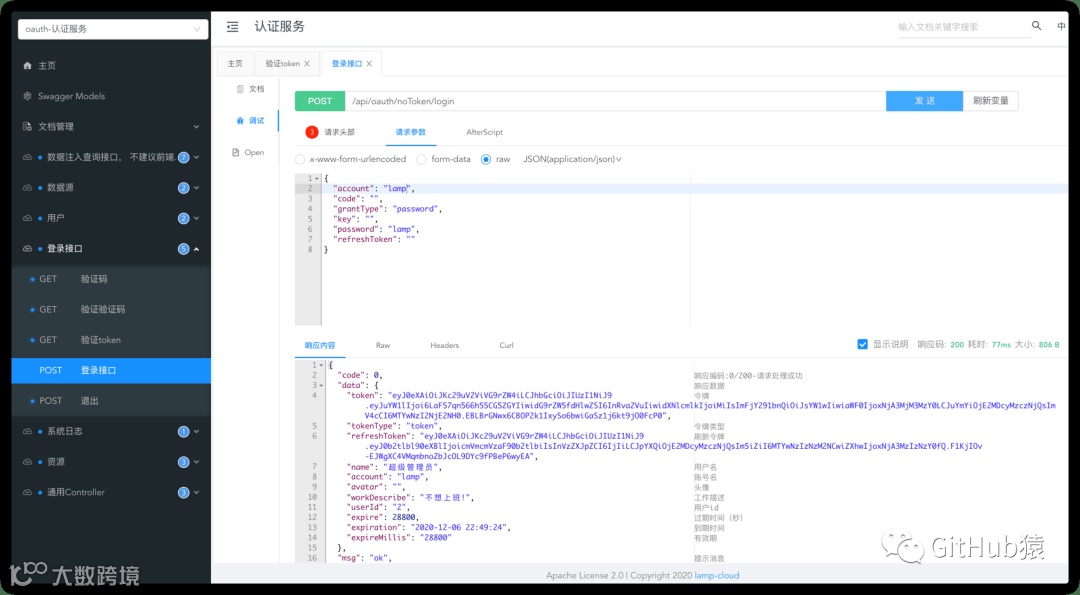Close the 验证token tab
1080x595 pixels.
point(307,63)
